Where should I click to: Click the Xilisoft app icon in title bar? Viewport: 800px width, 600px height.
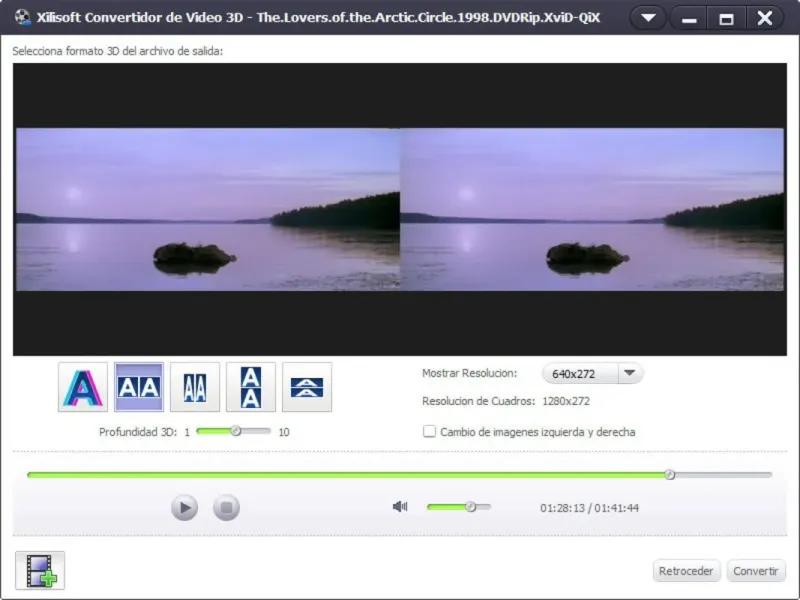pyautogui.click(x=22, y=17)
